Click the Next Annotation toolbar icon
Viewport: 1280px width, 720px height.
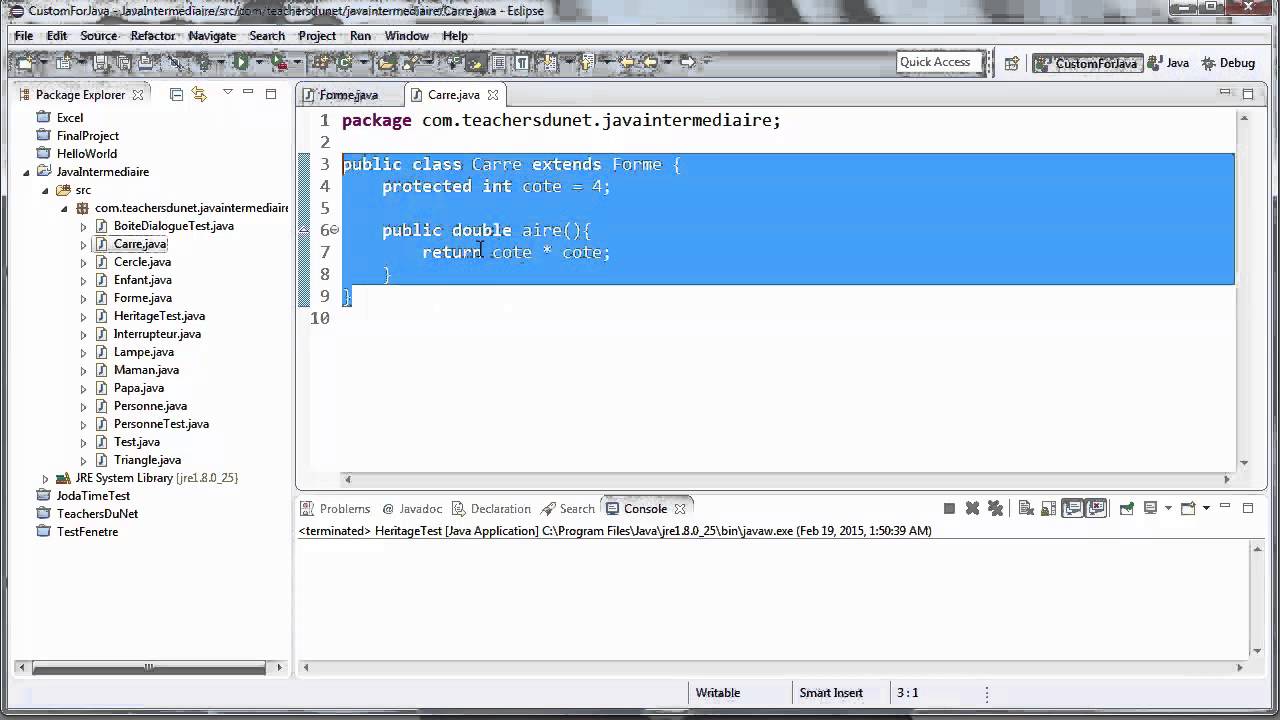[548, 62]
